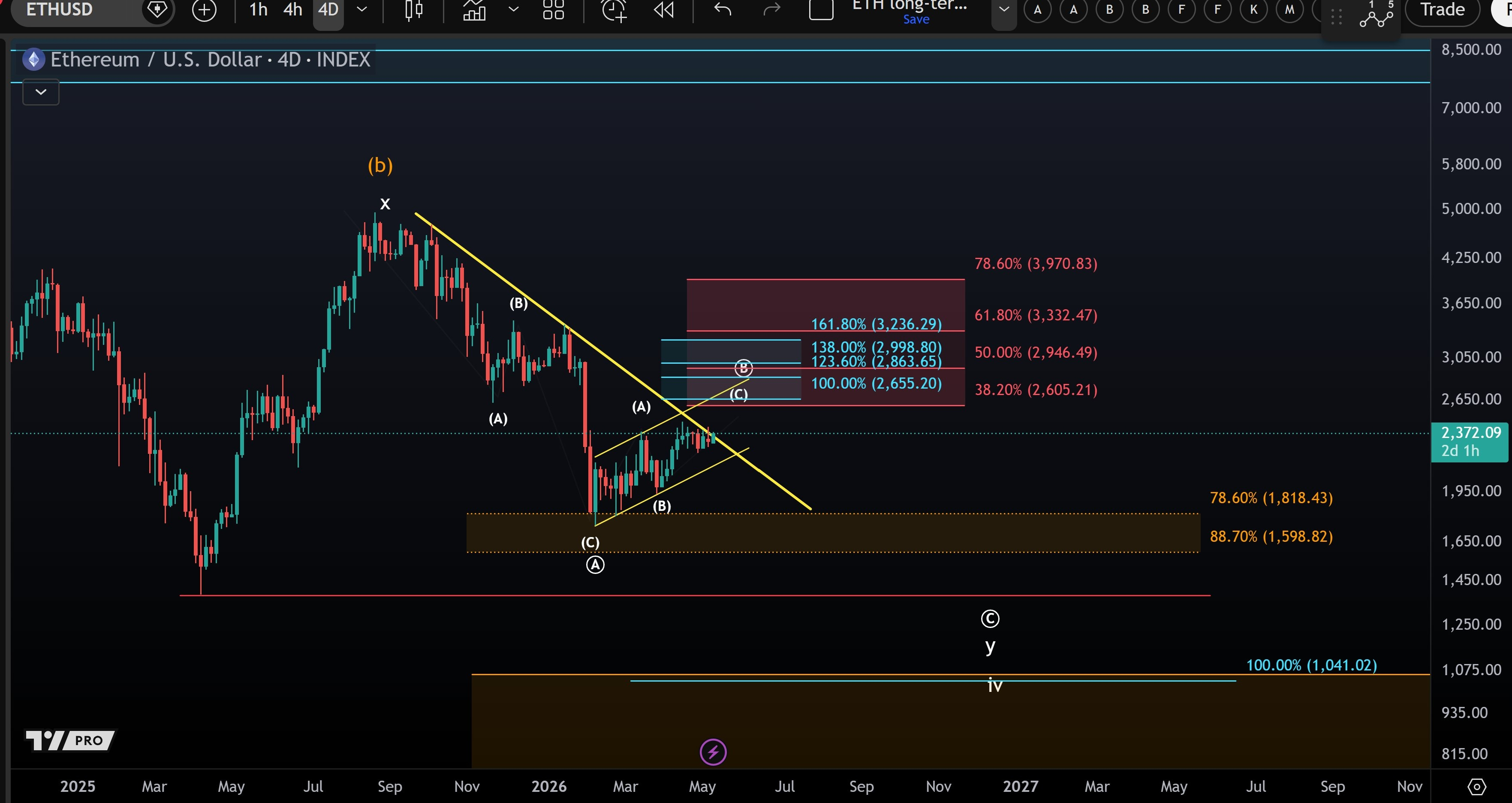This screenshot has width=1512, height=803.
Task: Create a new price alert
Action: click(614, 10)
